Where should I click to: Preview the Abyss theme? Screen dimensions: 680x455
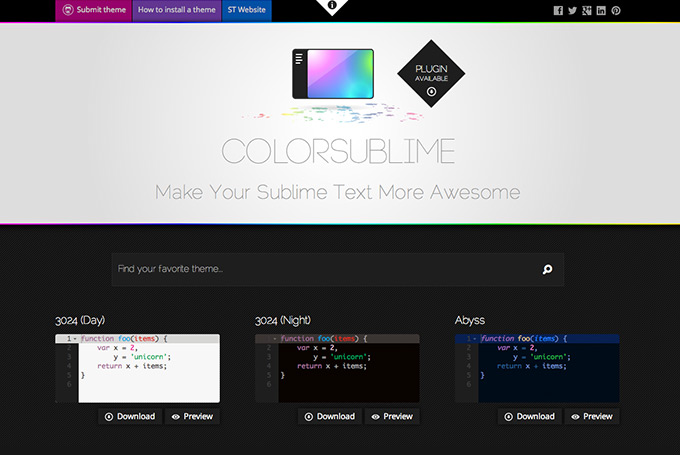pos(592,416)
